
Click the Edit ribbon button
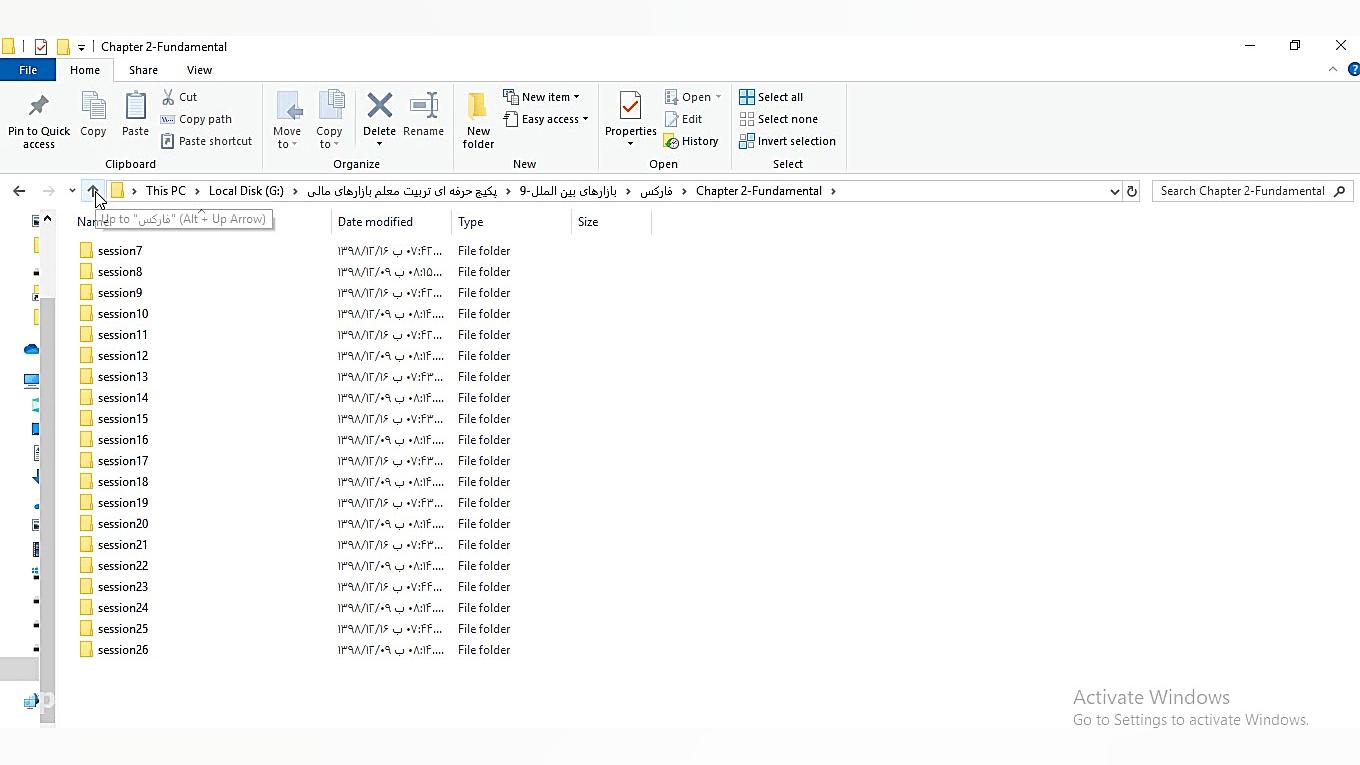(684, 119)
